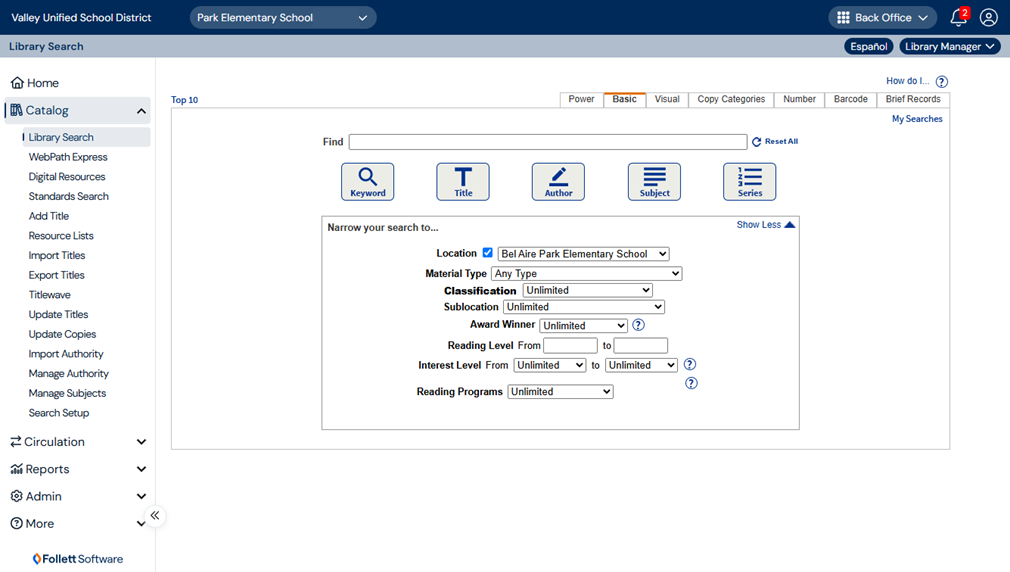Open the Back Office menu
Screen dimensions: 1010x572
882,17
